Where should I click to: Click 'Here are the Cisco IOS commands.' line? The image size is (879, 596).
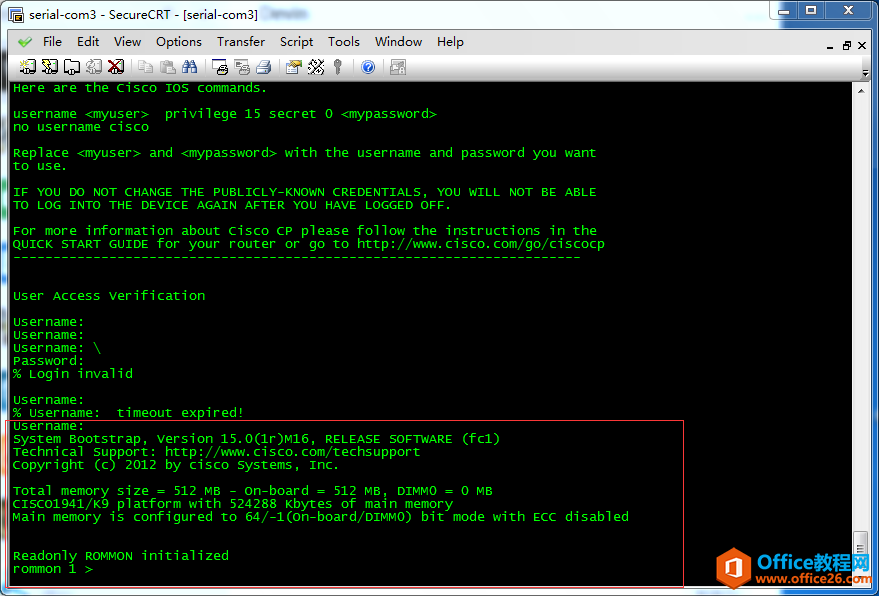pyautogui.click(x=140, y=88)
